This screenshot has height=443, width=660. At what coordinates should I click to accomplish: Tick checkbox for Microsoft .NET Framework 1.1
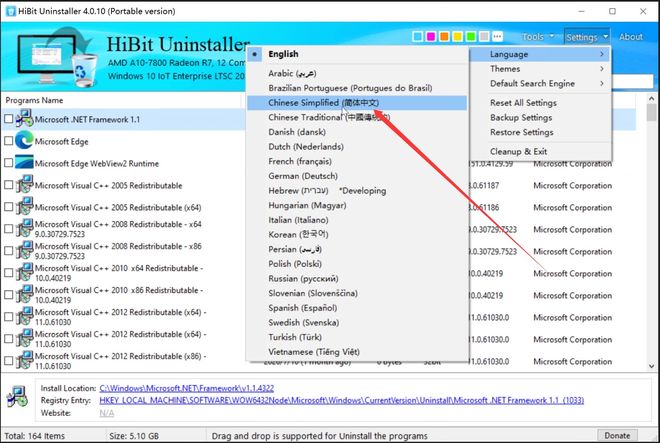pyautogui.click(x=8, y=119)
